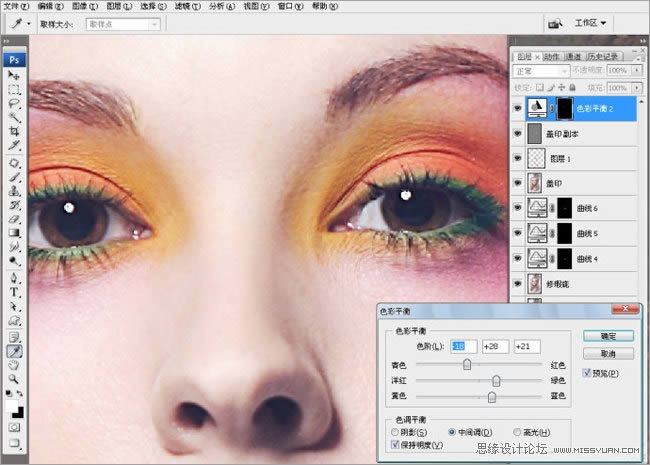
Task: Expand the toolbox to two columns
Action: click(x=6, y=41)
